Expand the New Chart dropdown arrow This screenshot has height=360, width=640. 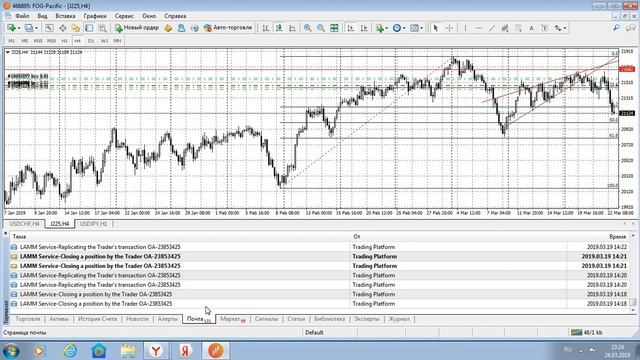(19, 28)
